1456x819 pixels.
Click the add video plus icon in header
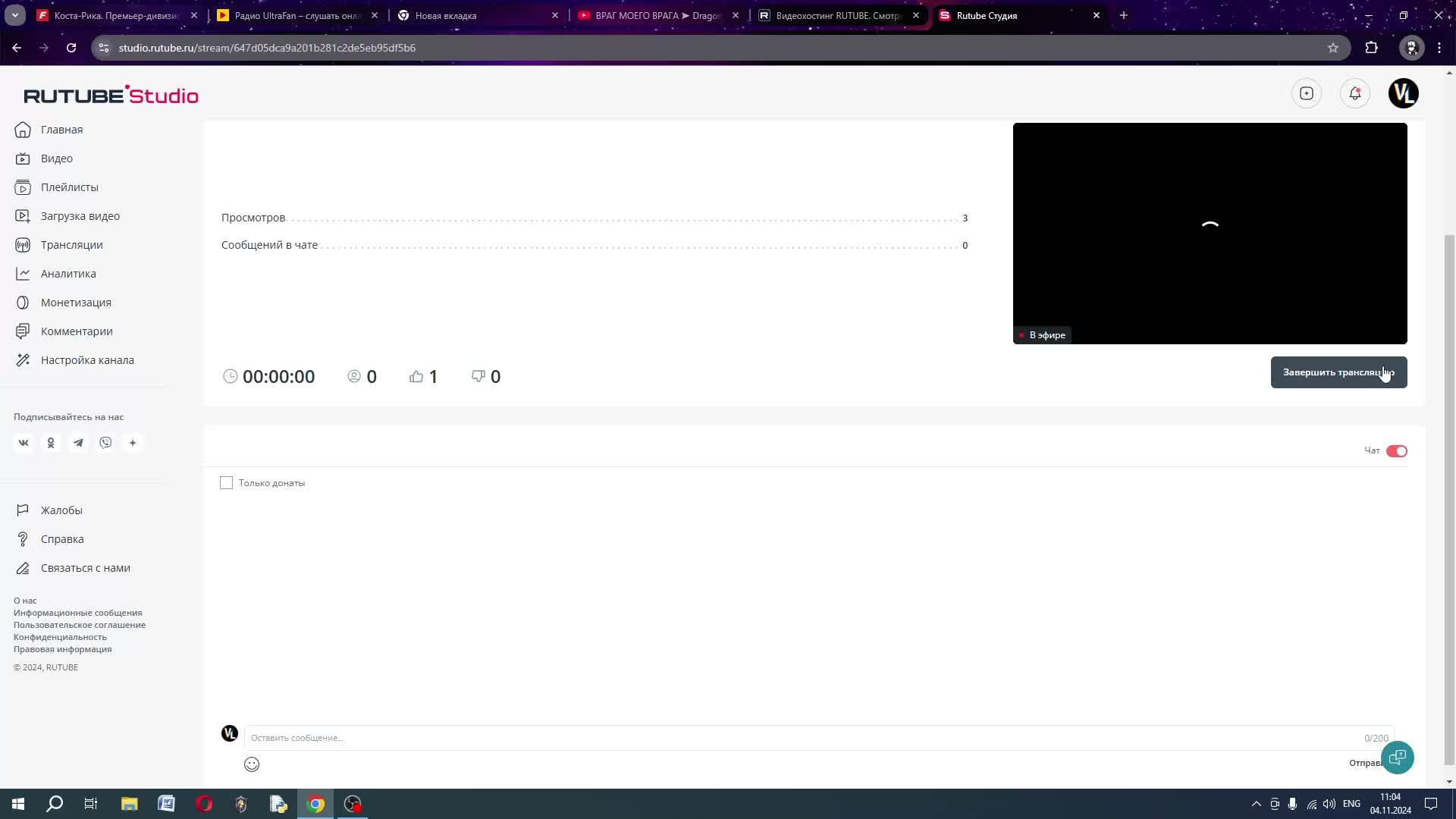coord(1306,93)
